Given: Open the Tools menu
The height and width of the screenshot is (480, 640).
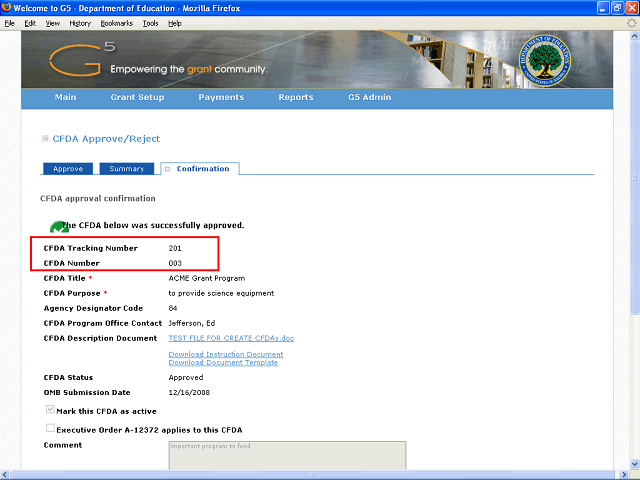Looking at the screenshot, I should pyautogui.click(x=151, y=23).
